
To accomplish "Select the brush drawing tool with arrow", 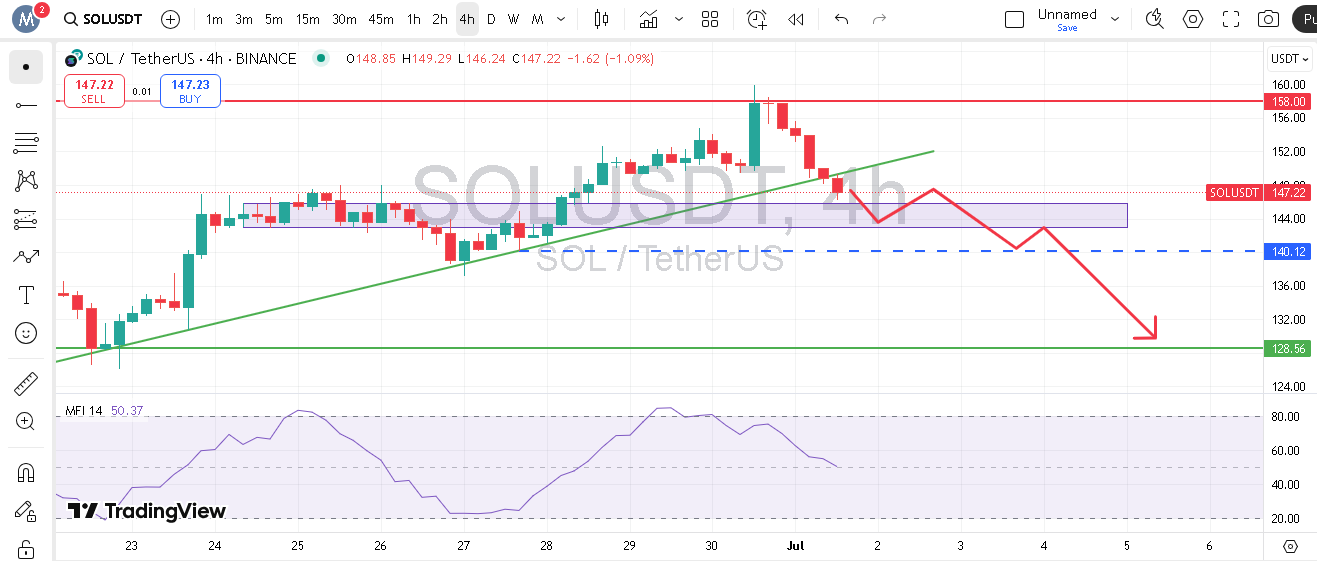I will 26,257.
